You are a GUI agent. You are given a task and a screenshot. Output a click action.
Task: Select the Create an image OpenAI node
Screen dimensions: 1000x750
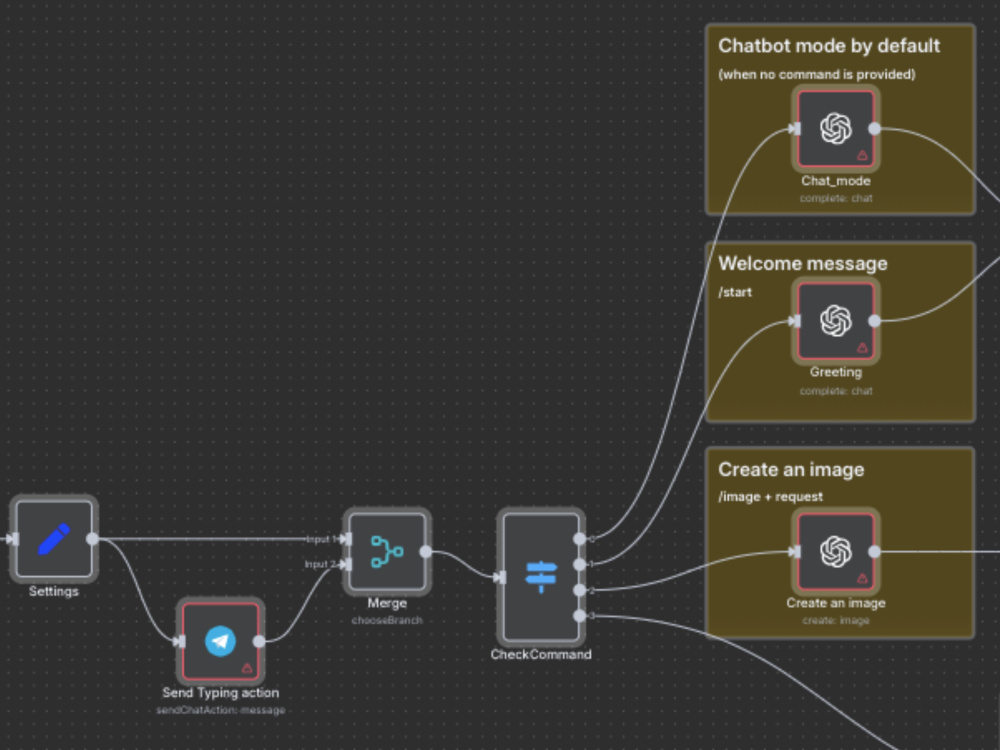pyautogui.click(x=836, y=552)
